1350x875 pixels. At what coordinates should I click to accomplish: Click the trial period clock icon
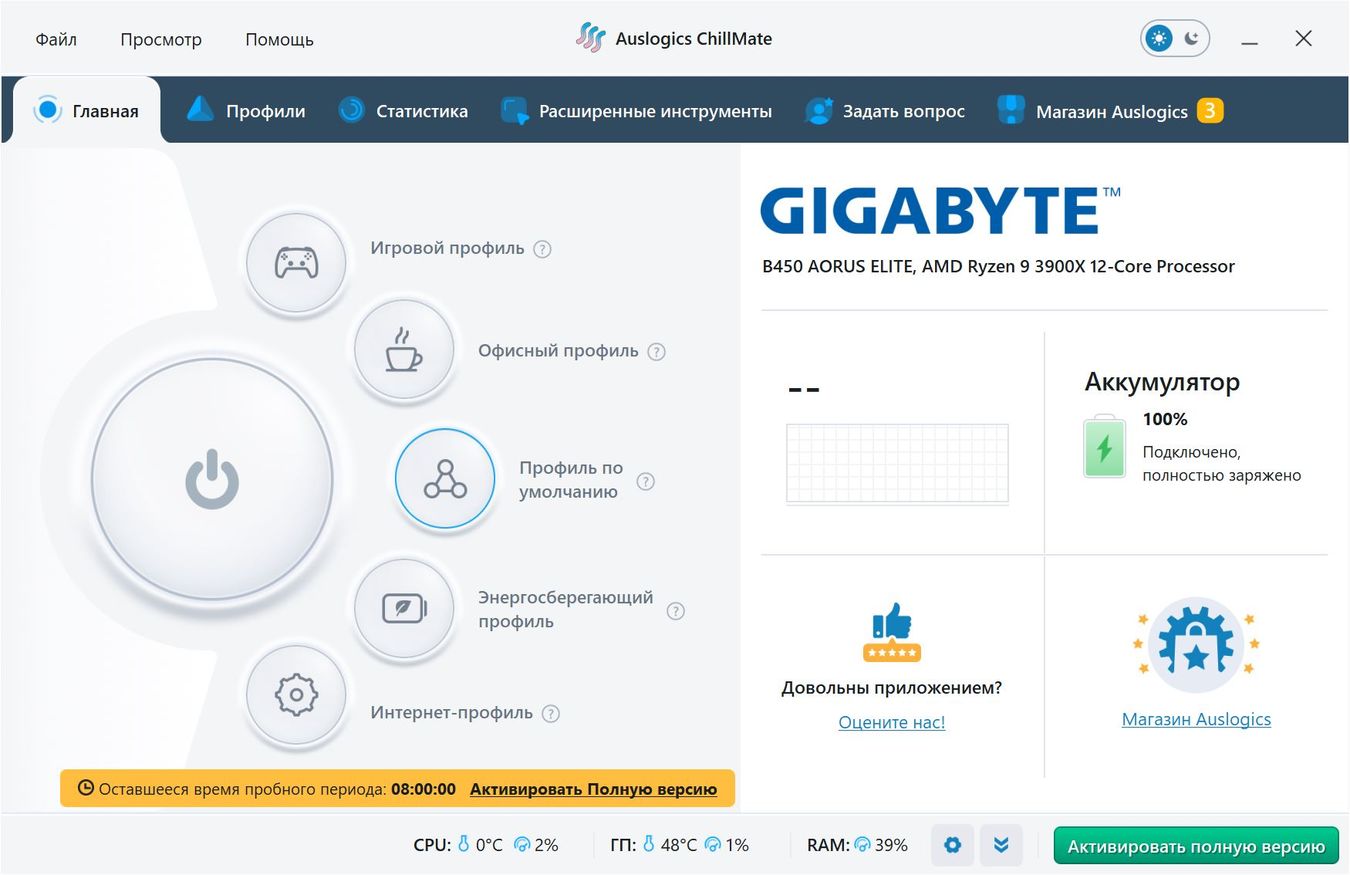(86, 788)
